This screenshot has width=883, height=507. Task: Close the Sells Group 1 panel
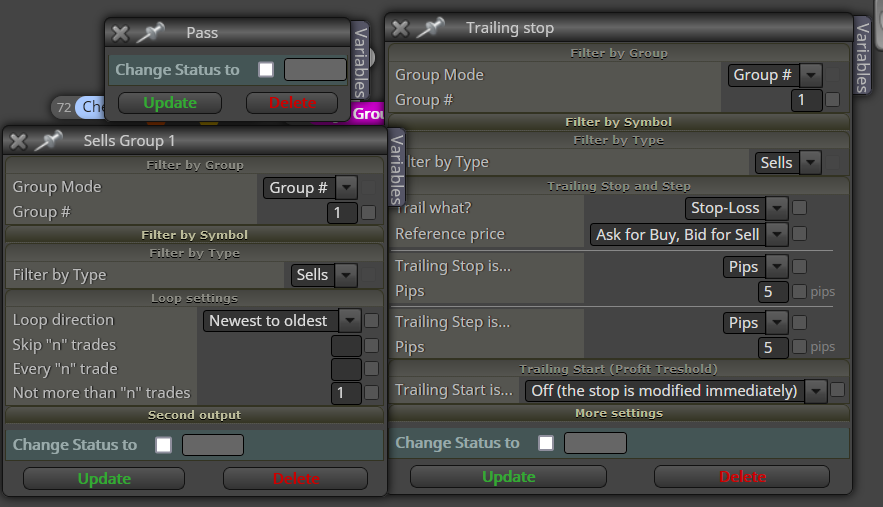tap(18, 141)
